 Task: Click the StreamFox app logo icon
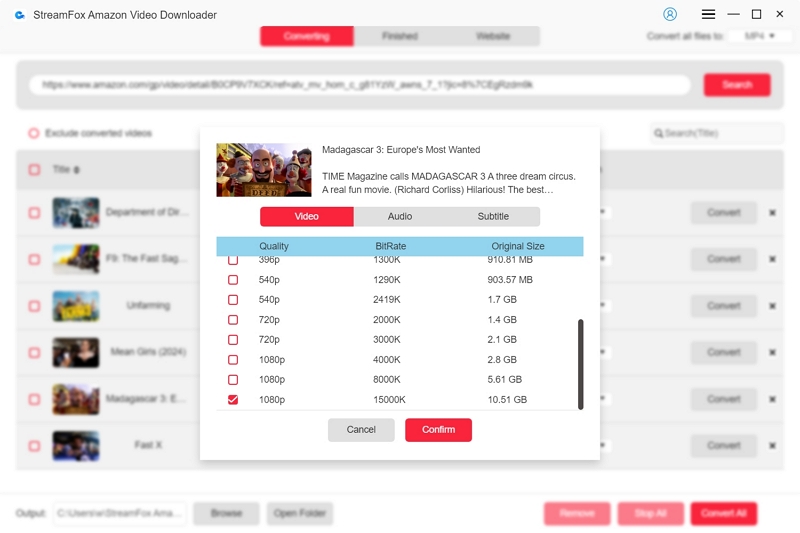[x=20, y=15]
